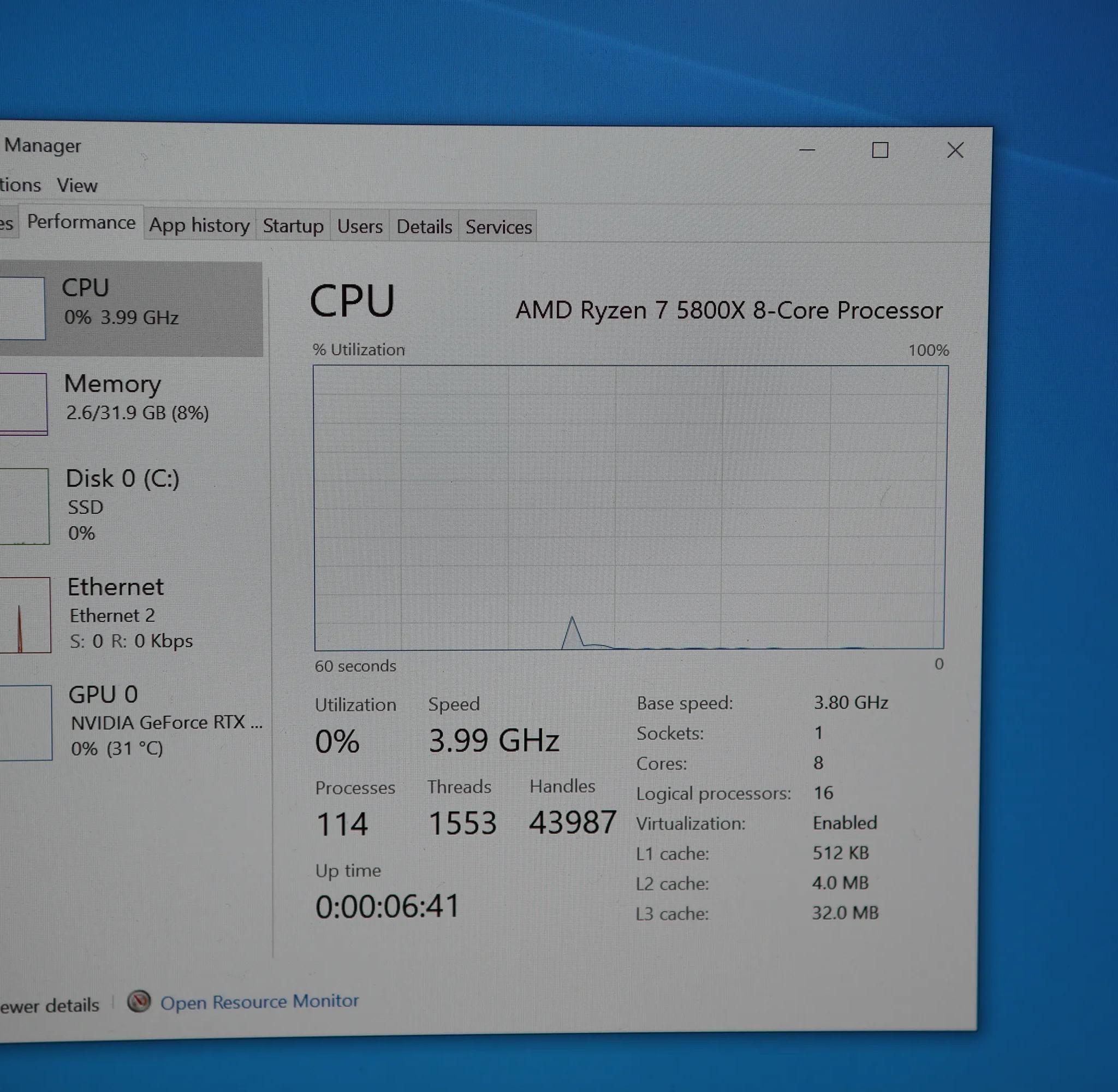This screenshot has width=1118, height=1092.
Task: Click the up time value 0:00:06:41
Action: pos(388,907)
